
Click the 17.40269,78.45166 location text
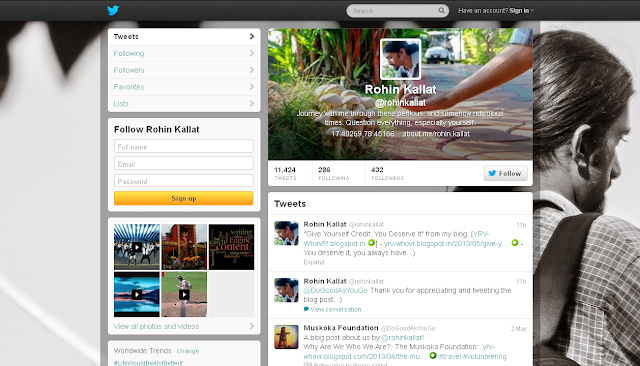tap(363, 134)
